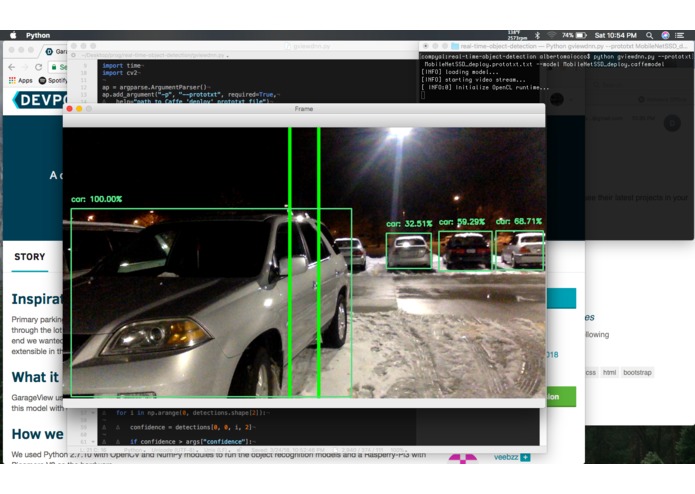
Task: Minimize the Frame window
Action: 79,109
